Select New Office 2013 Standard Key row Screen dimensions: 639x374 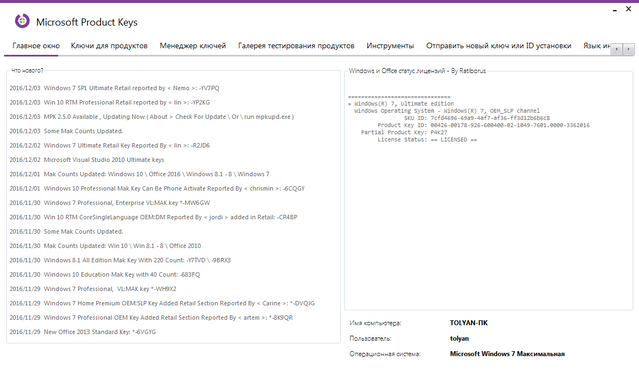point(83,332)
